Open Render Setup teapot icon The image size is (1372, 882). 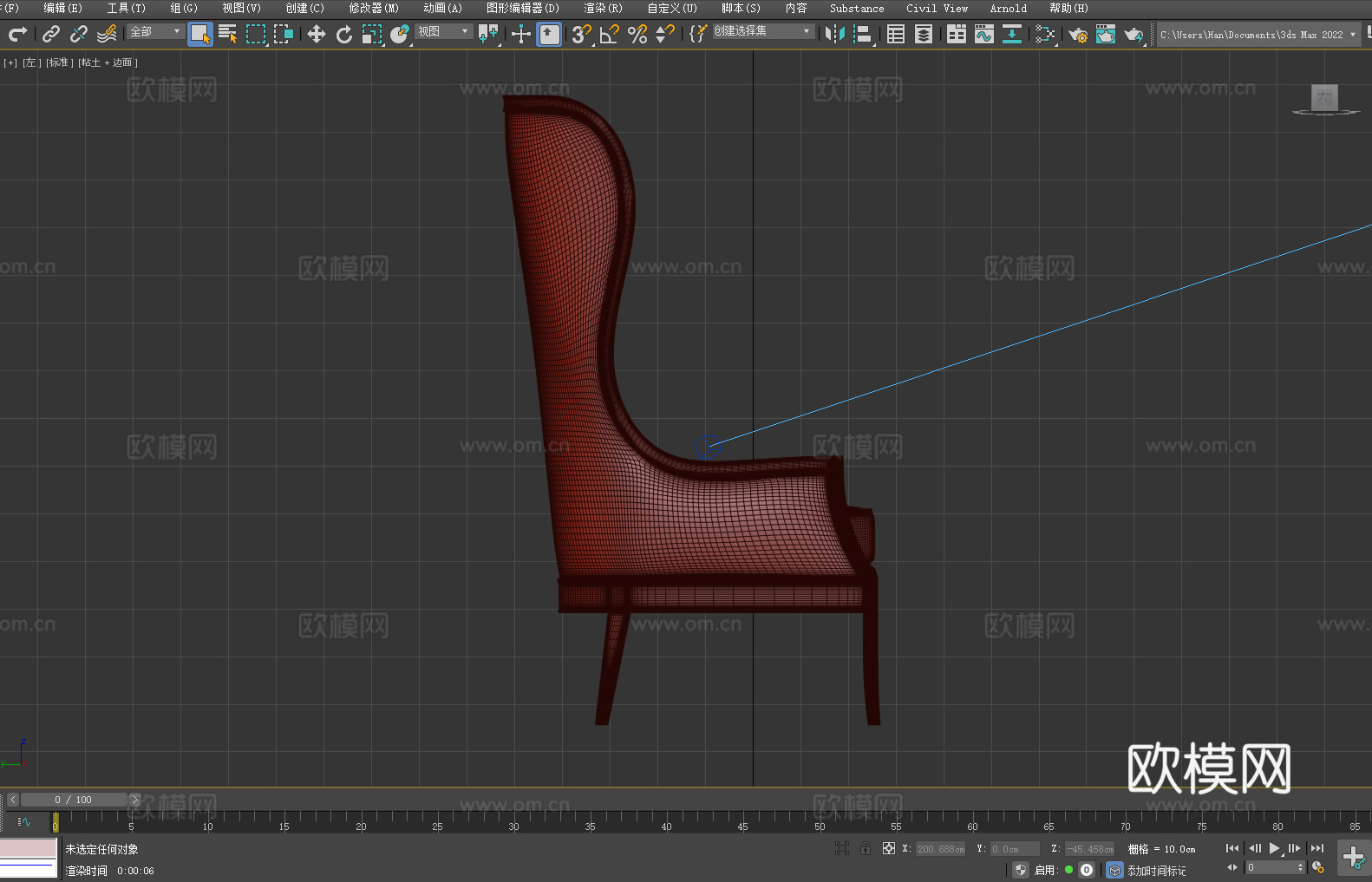(1078, 35)
